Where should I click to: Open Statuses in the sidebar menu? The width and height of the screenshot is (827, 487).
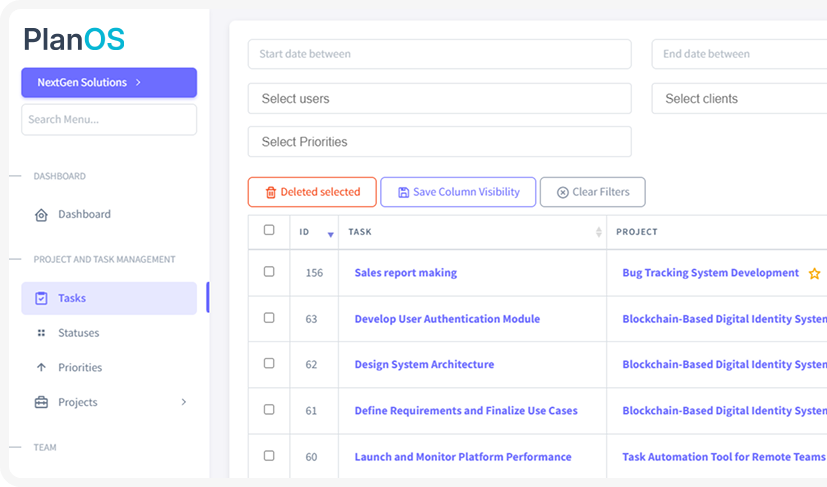pos(79,333)
